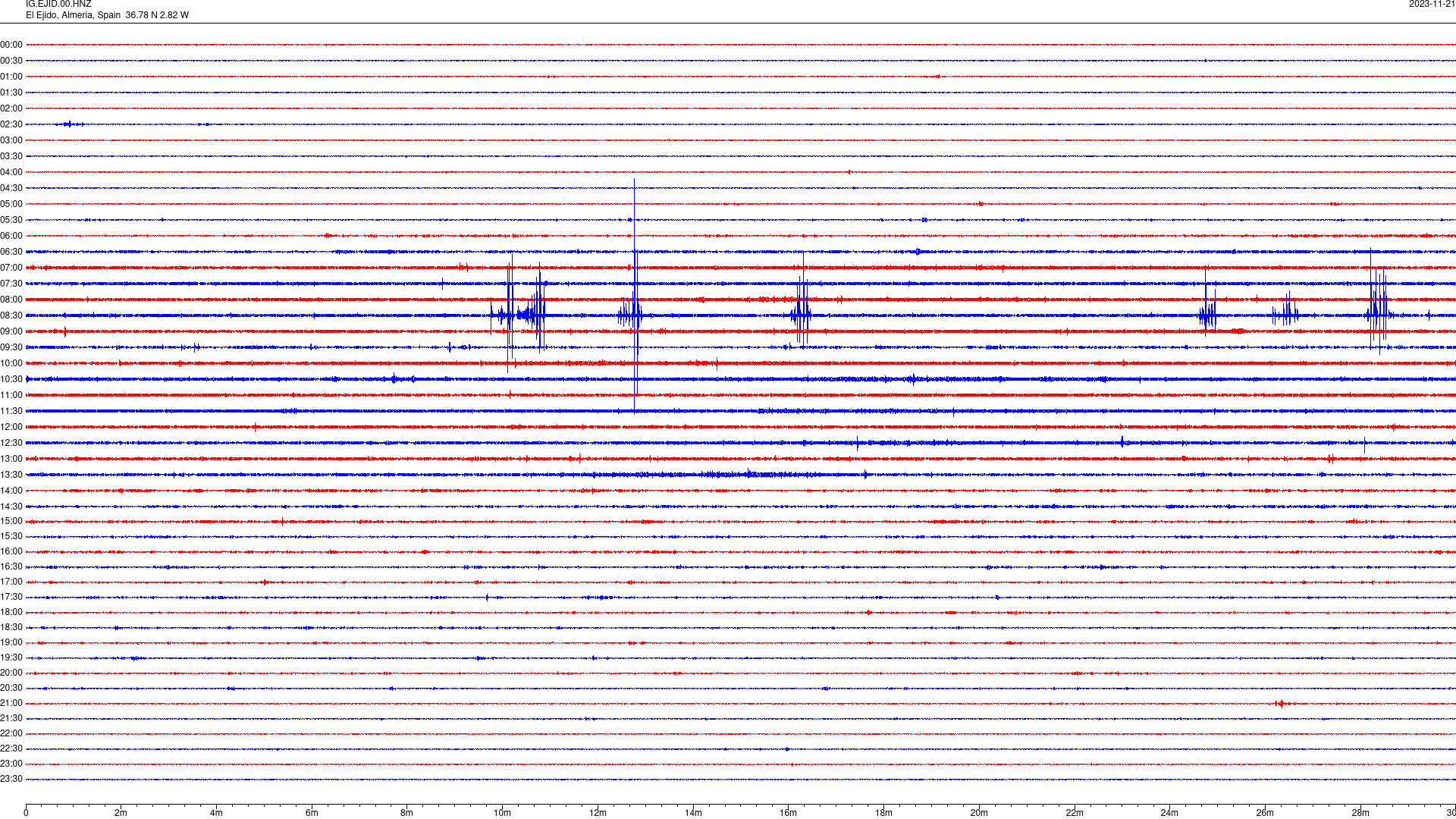Click the 20:00 time row label
This screenshot has width=1456, height=819.
11,673
